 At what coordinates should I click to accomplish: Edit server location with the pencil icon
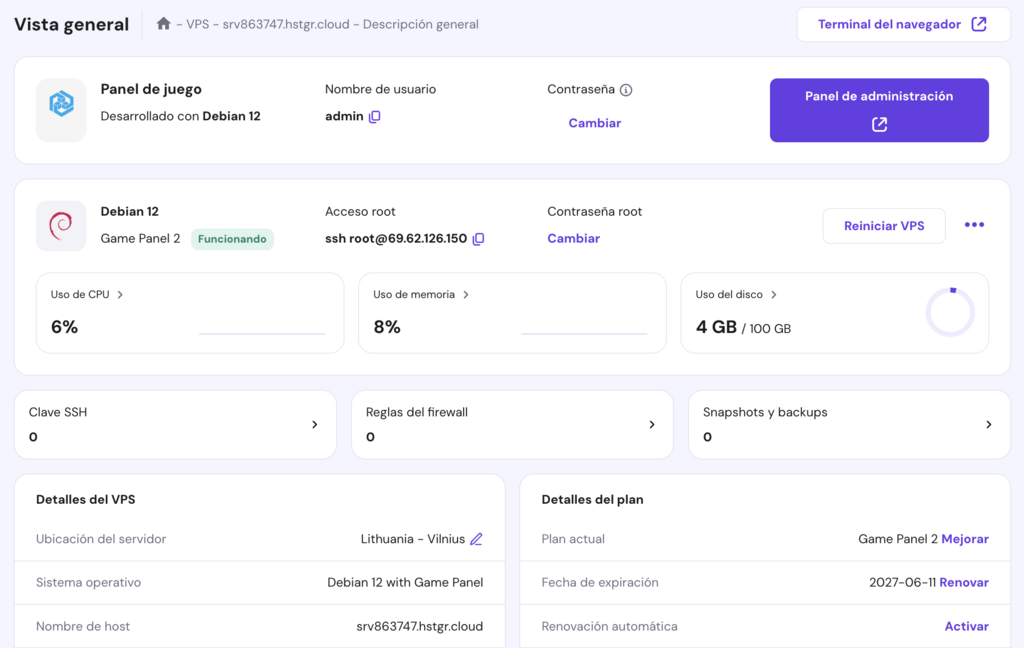click(x=477, y=539)
